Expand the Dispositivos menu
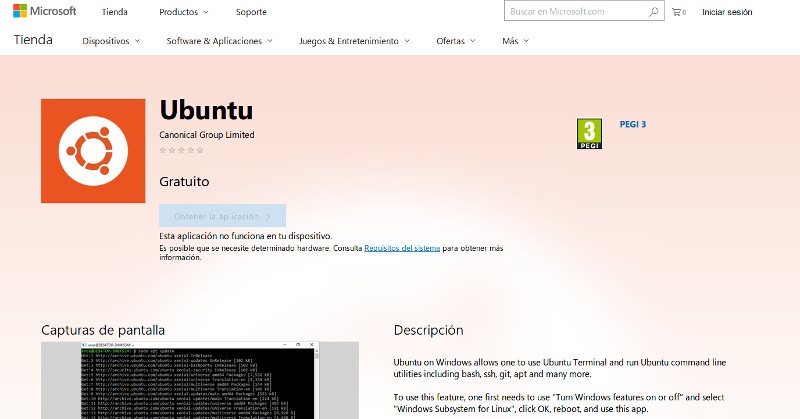Viewport: 800px width, 419px height. [110, 41]
